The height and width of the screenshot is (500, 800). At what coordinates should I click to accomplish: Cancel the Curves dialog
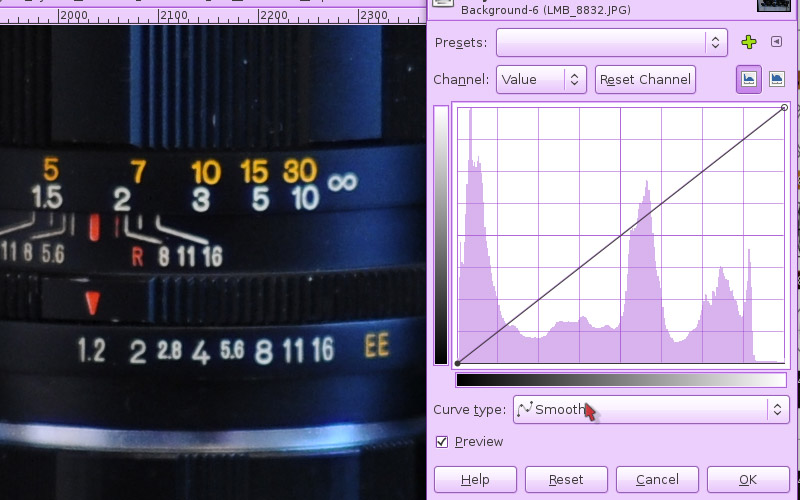657,479
